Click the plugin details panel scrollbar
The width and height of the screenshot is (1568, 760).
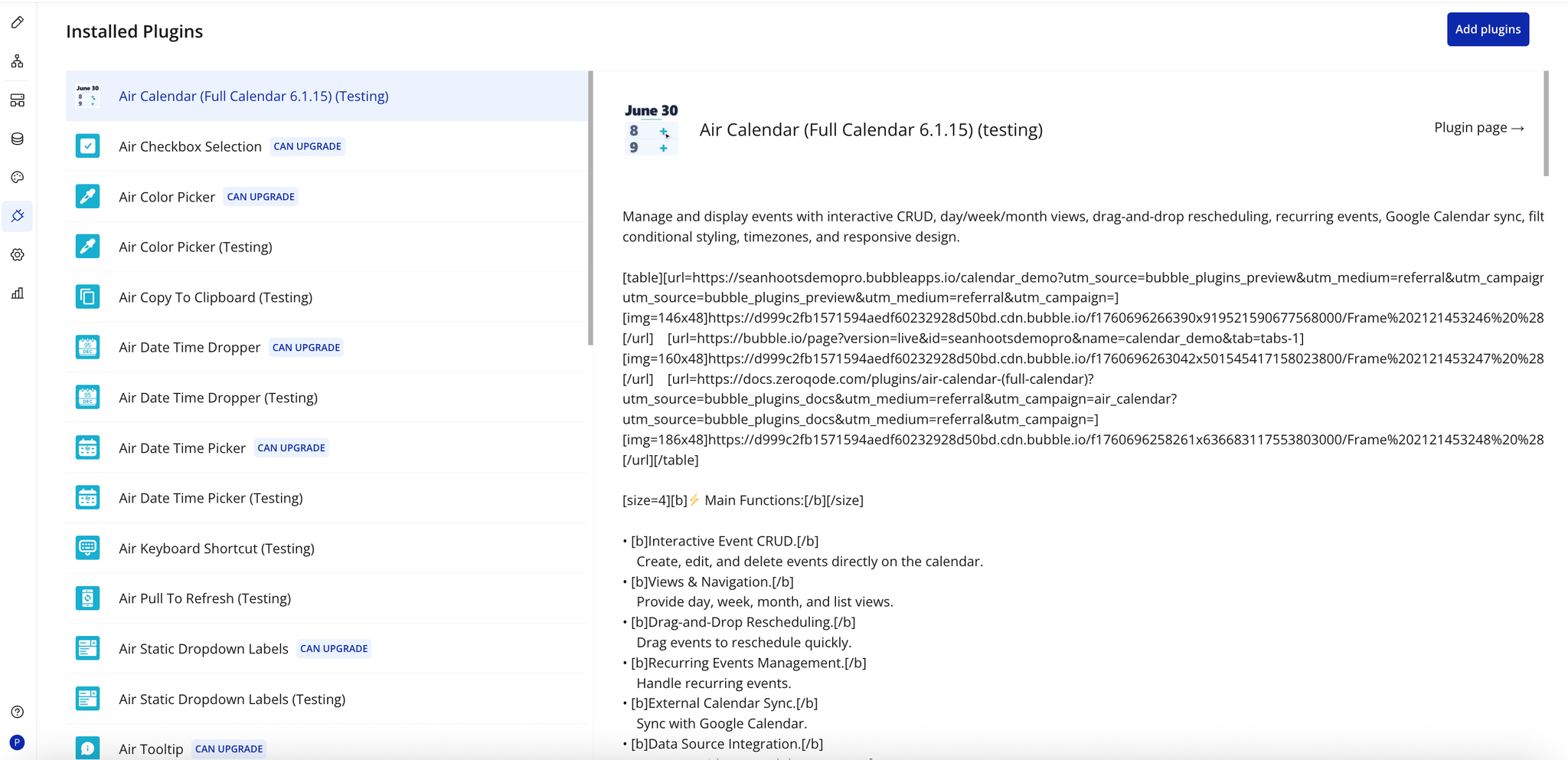tap(1546, 123)
